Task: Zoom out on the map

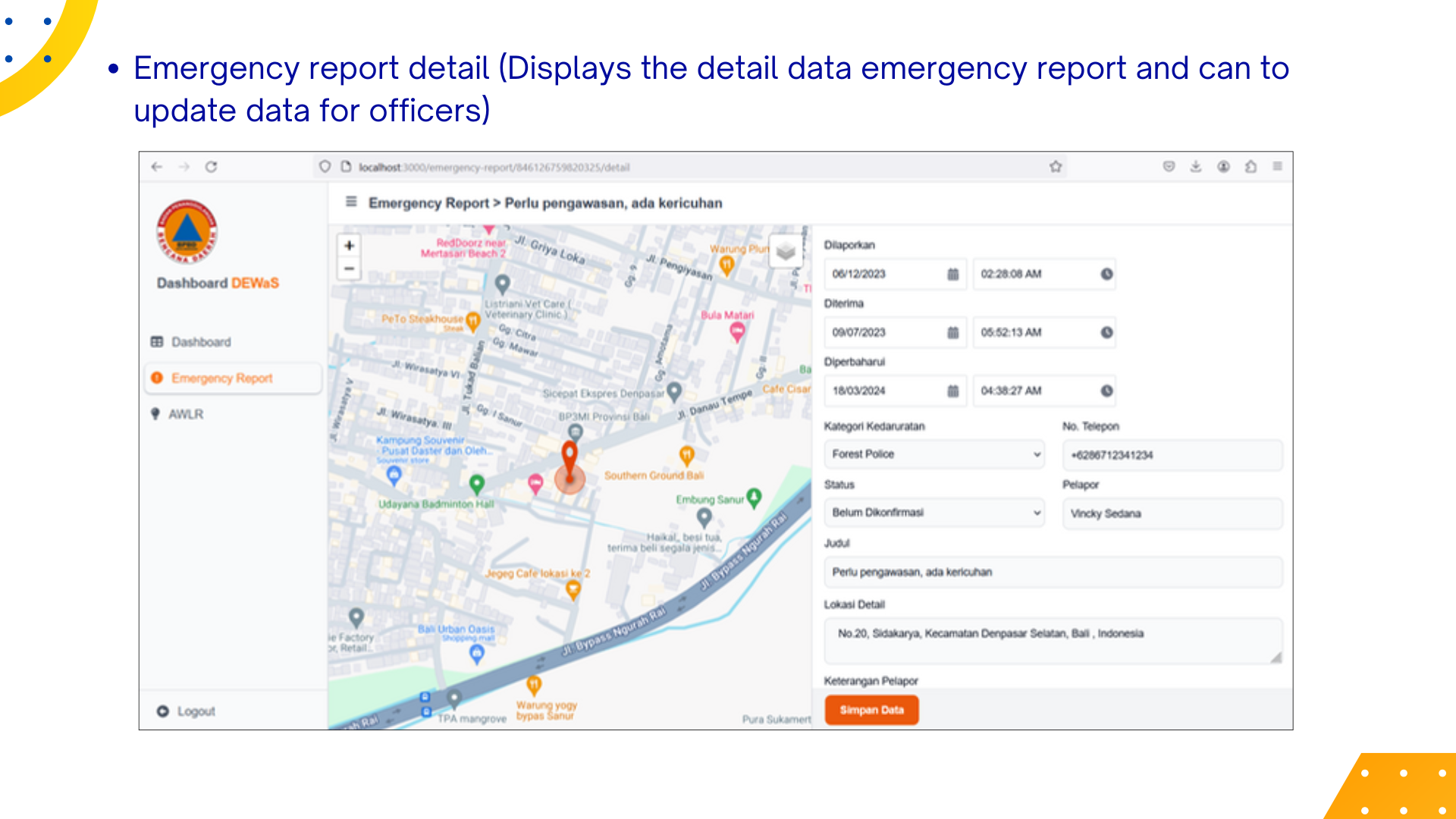Action: [349, 268]
